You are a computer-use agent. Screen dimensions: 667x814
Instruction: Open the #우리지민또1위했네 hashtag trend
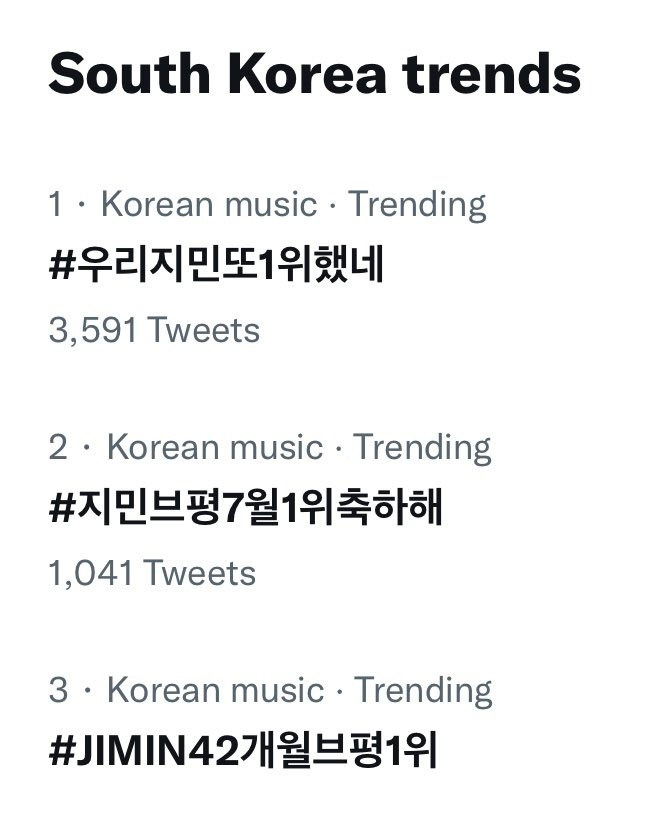216,267
